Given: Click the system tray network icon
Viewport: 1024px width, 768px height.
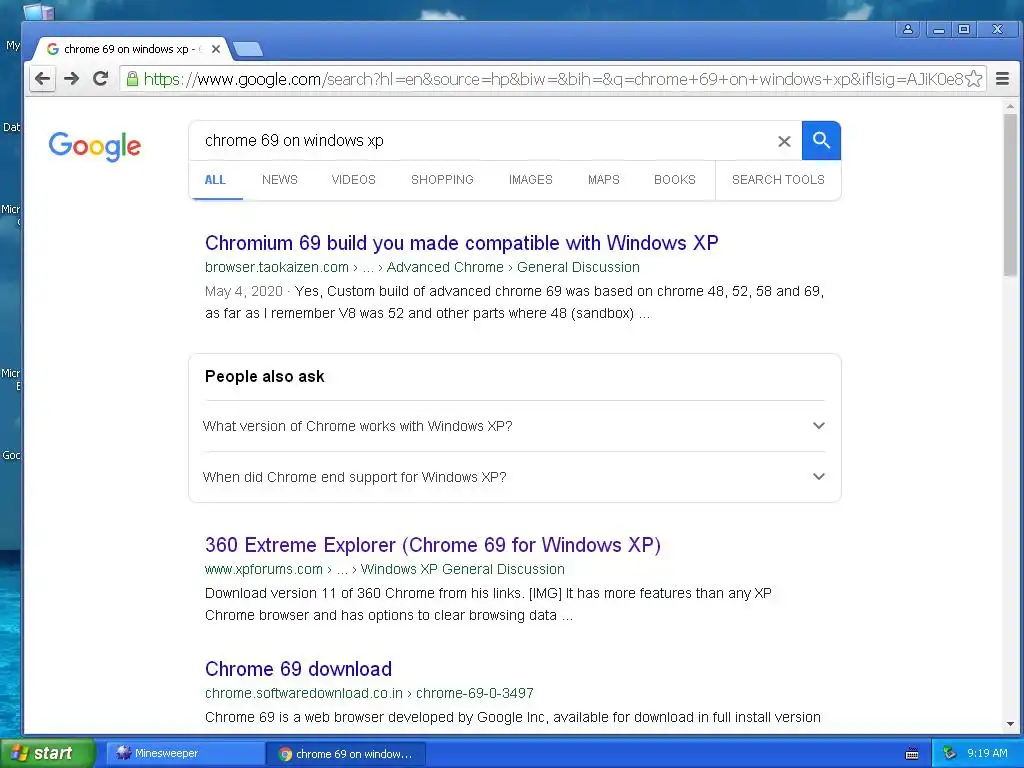Looking at the screenshot, I should click(x=950, y=753).
